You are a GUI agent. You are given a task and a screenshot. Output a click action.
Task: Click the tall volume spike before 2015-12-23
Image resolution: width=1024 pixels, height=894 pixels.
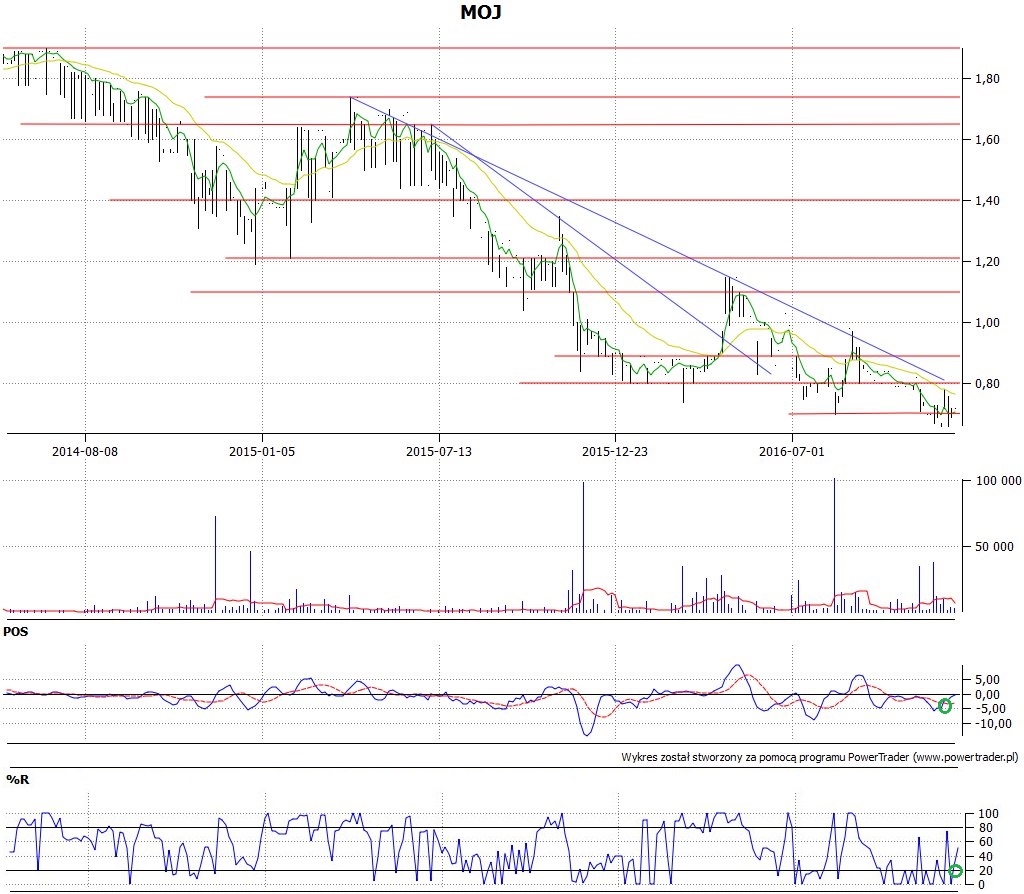click(583, 547)
